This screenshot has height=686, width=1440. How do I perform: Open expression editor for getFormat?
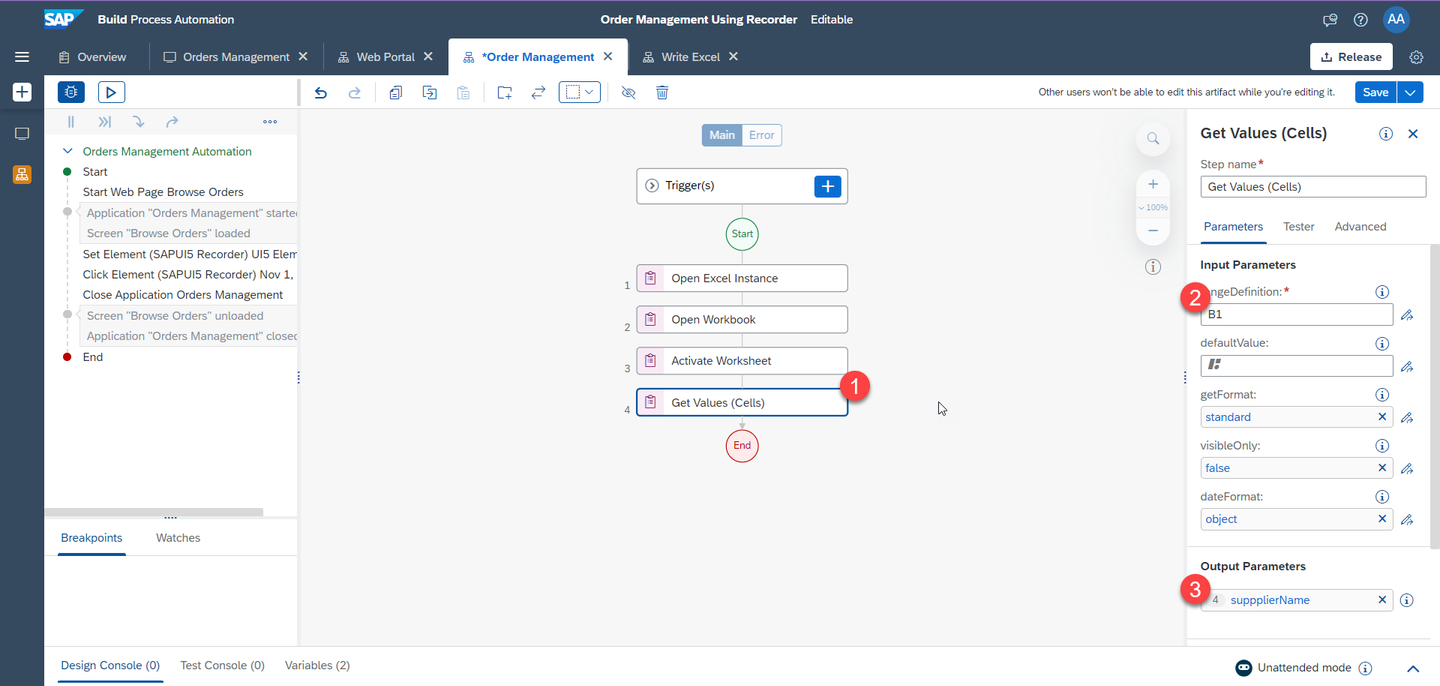coord(1407,417)
